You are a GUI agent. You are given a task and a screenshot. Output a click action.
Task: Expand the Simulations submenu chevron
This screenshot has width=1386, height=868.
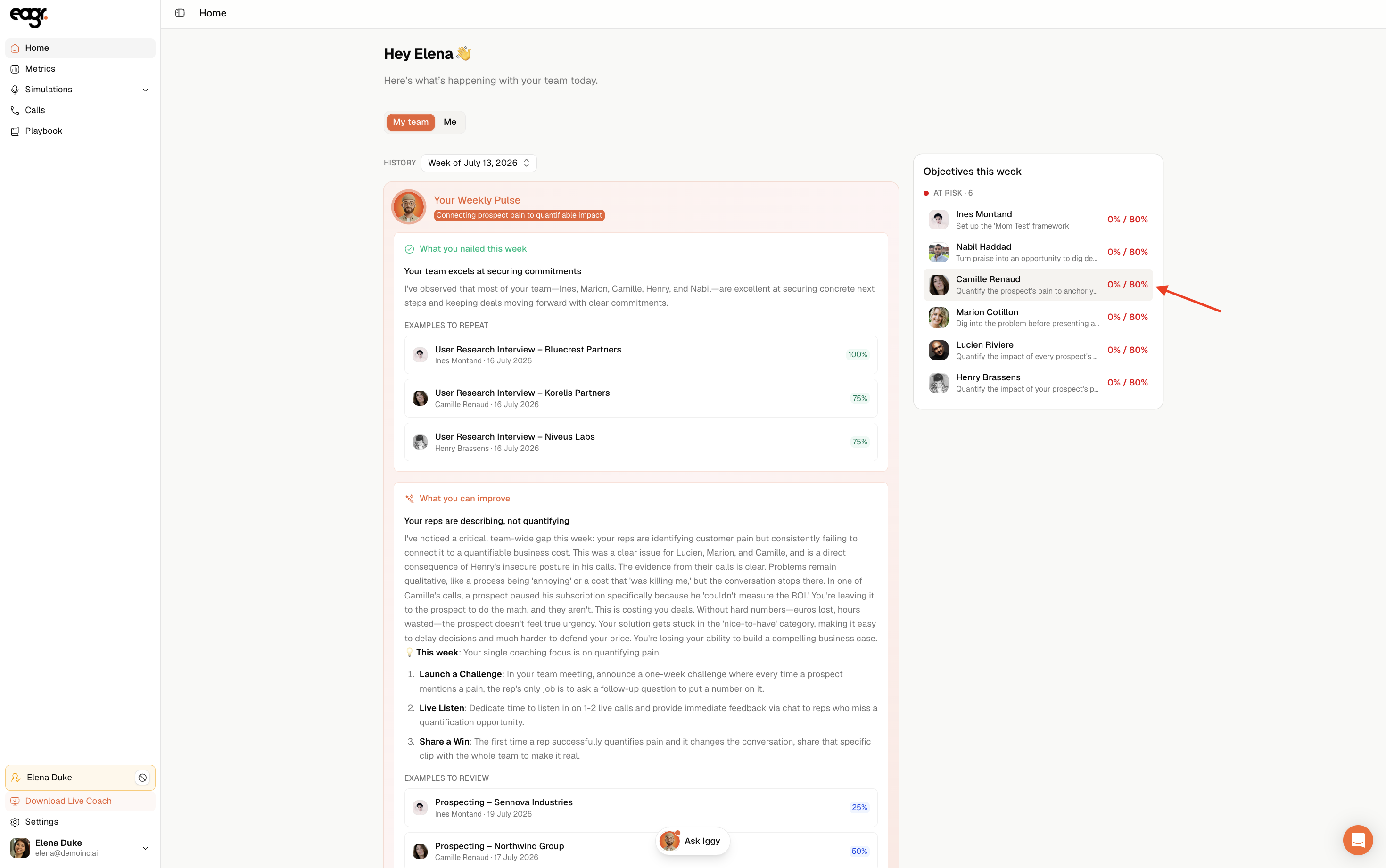145,90
